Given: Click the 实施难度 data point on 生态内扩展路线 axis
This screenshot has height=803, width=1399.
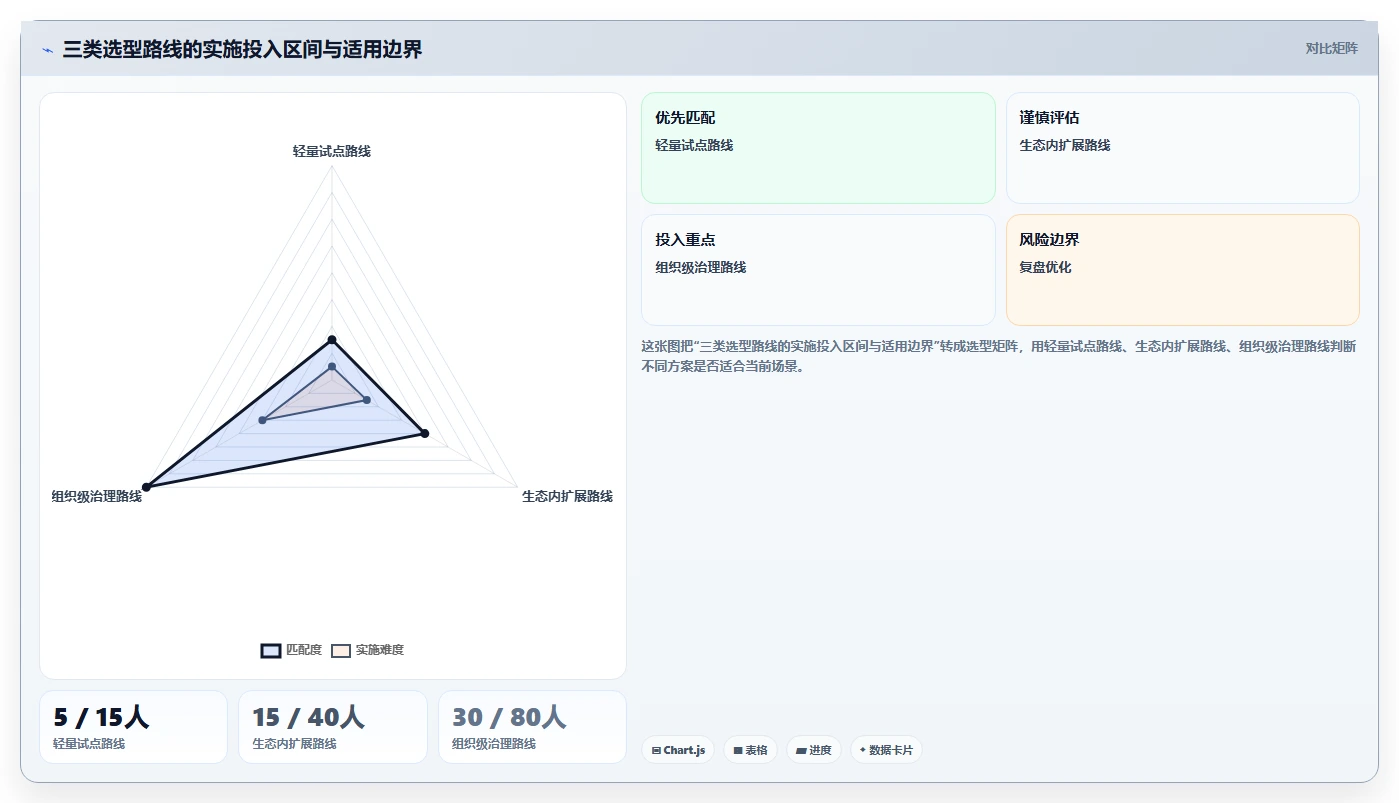Looking at the screenshot, I should pyautogui.click(x=367, y=400).
